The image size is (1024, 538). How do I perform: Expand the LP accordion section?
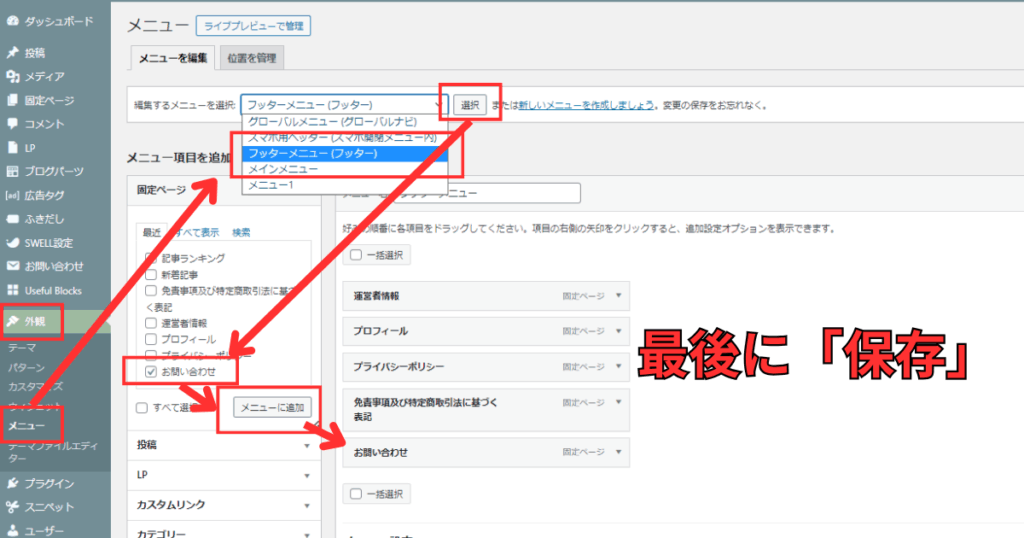point(224,475)
